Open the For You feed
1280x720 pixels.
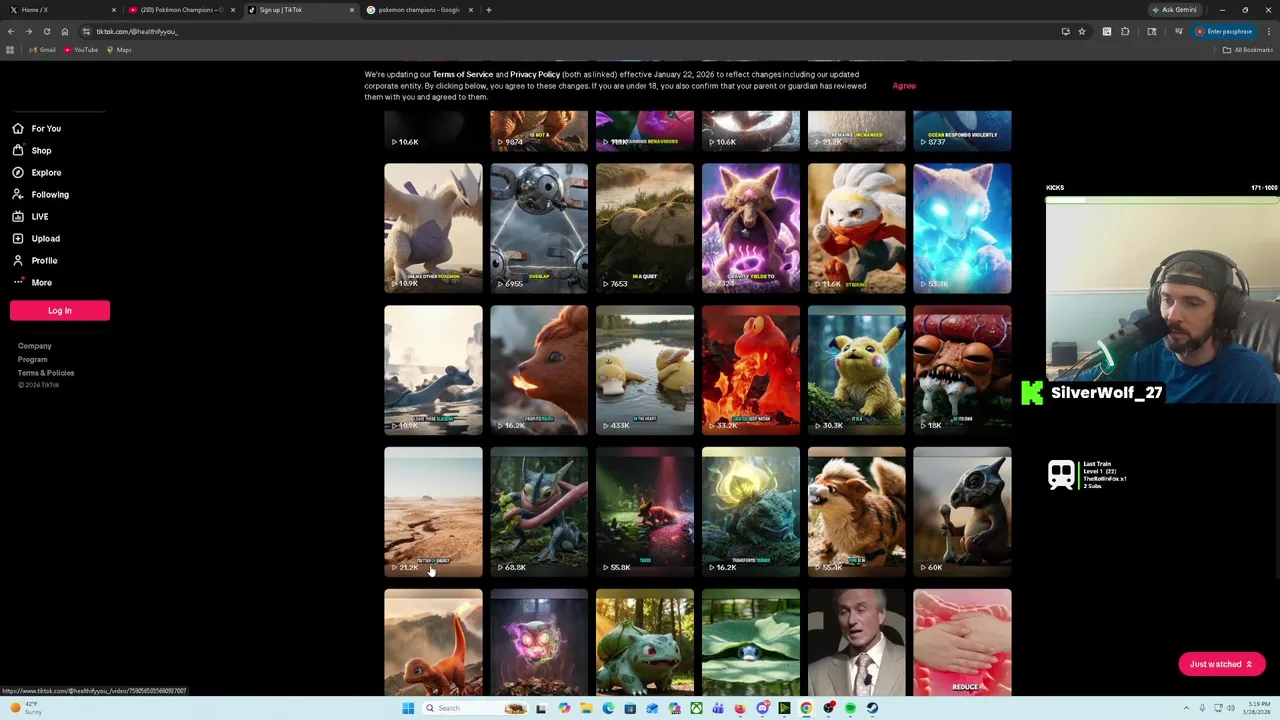coord(37,128)
